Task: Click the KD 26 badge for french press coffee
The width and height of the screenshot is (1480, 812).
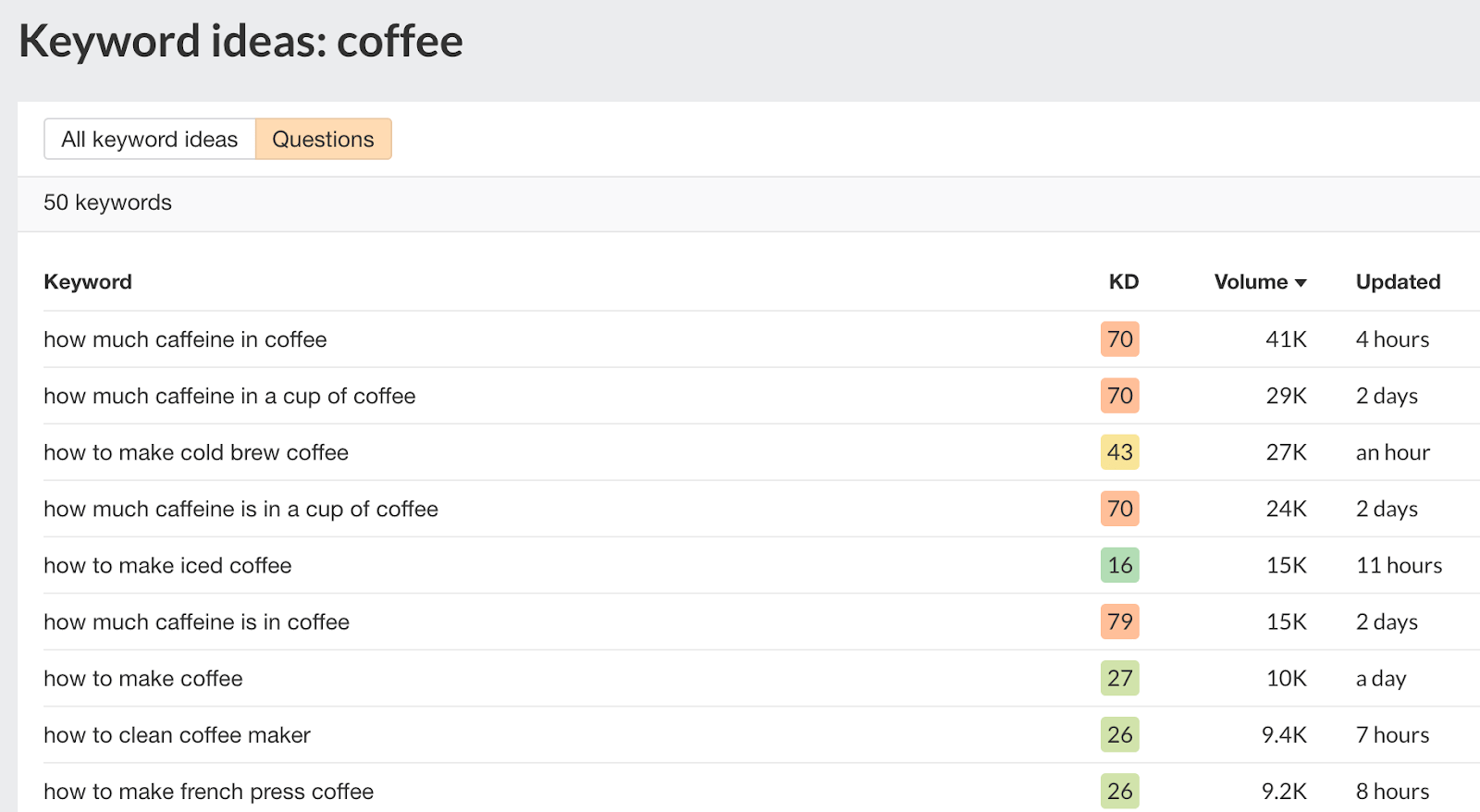Action: point(1119,791)
